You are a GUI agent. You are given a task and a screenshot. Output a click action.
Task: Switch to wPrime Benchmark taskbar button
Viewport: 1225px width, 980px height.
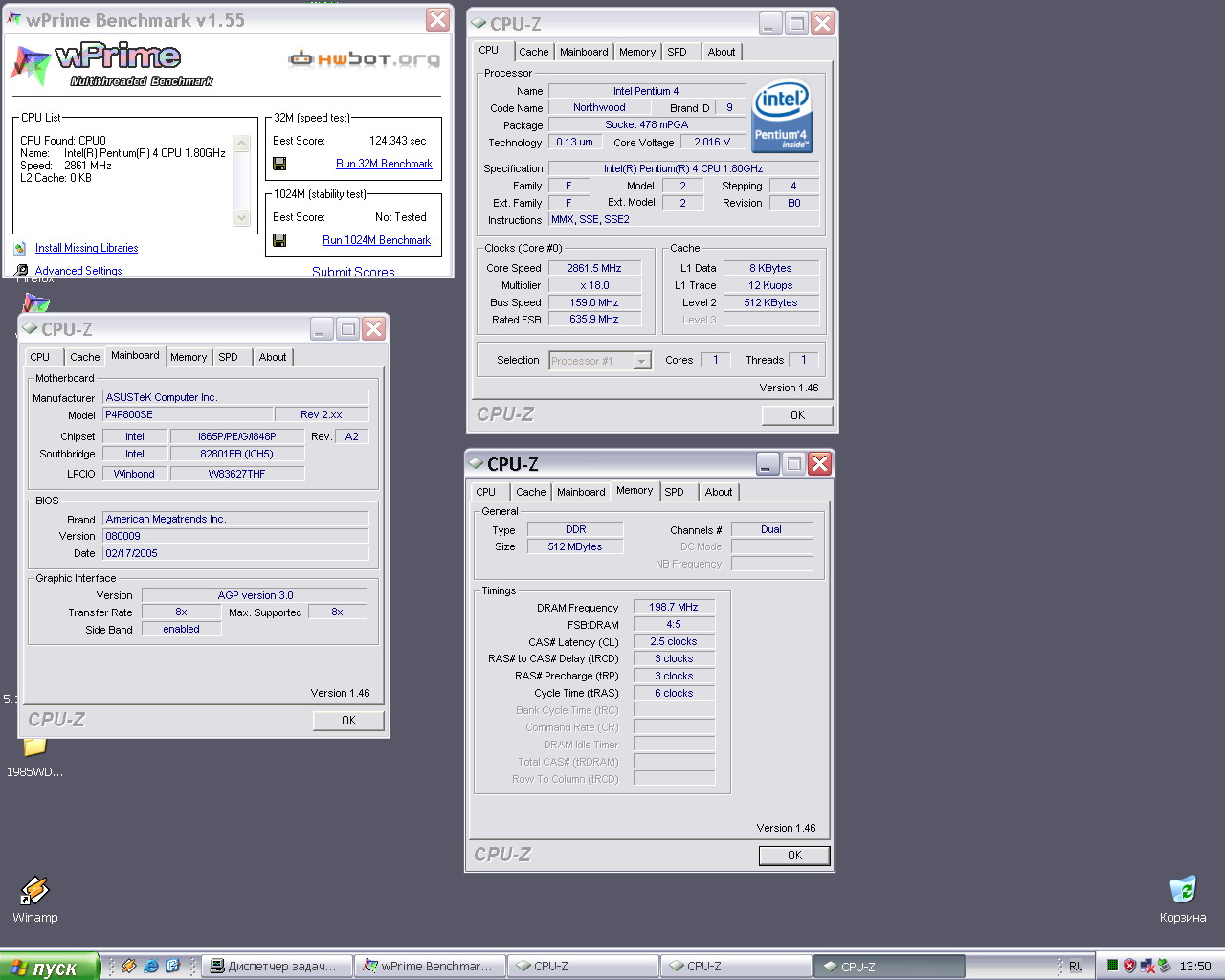[x=430, y=967]
